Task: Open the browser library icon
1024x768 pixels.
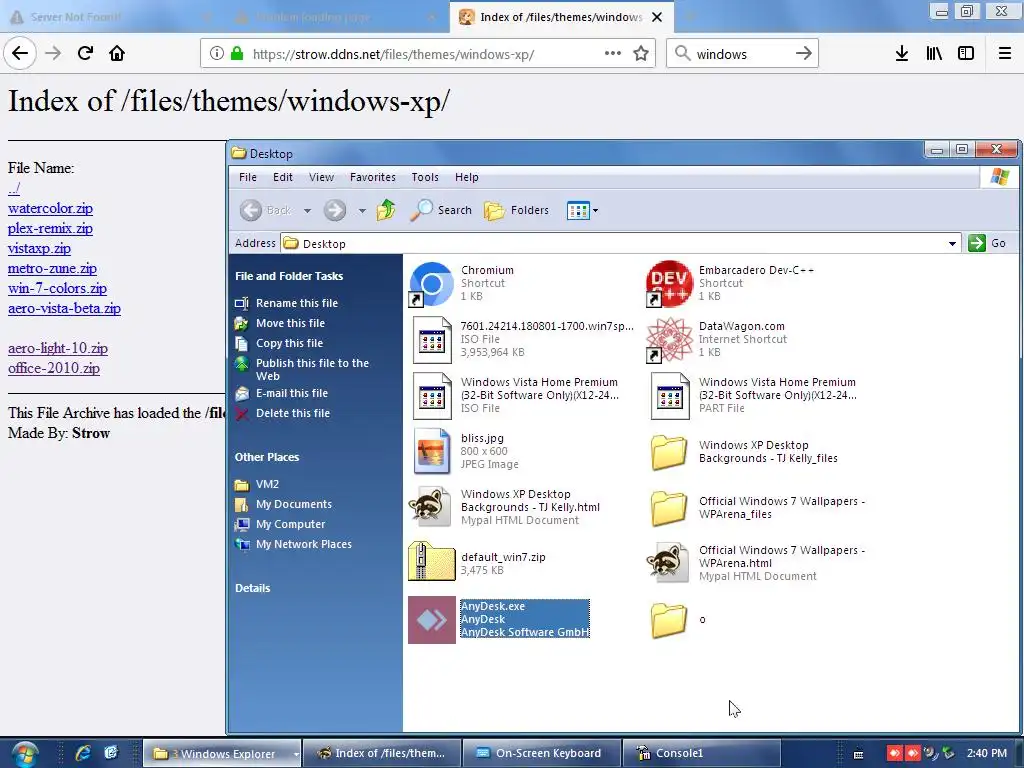Action: [x=934, y=54]
